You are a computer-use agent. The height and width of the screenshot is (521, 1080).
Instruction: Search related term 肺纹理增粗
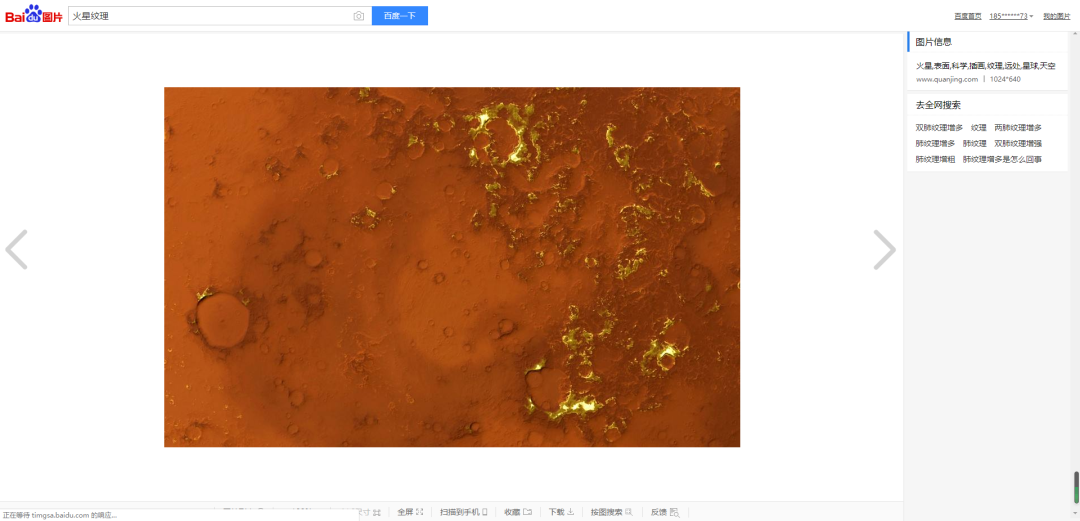point(935,159)
